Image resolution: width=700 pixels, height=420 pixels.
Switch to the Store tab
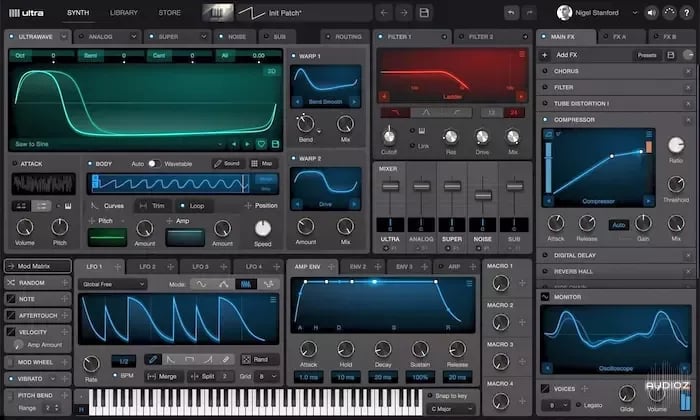click(x=170, y=13)
